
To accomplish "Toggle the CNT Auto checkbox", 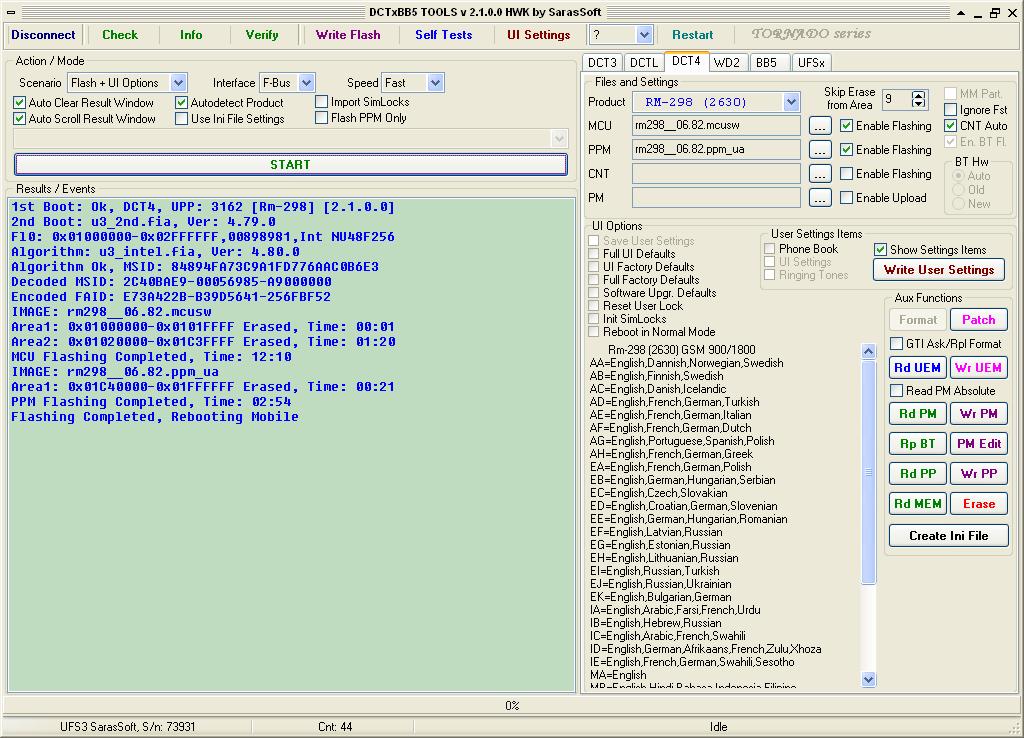I will (951, 125).
